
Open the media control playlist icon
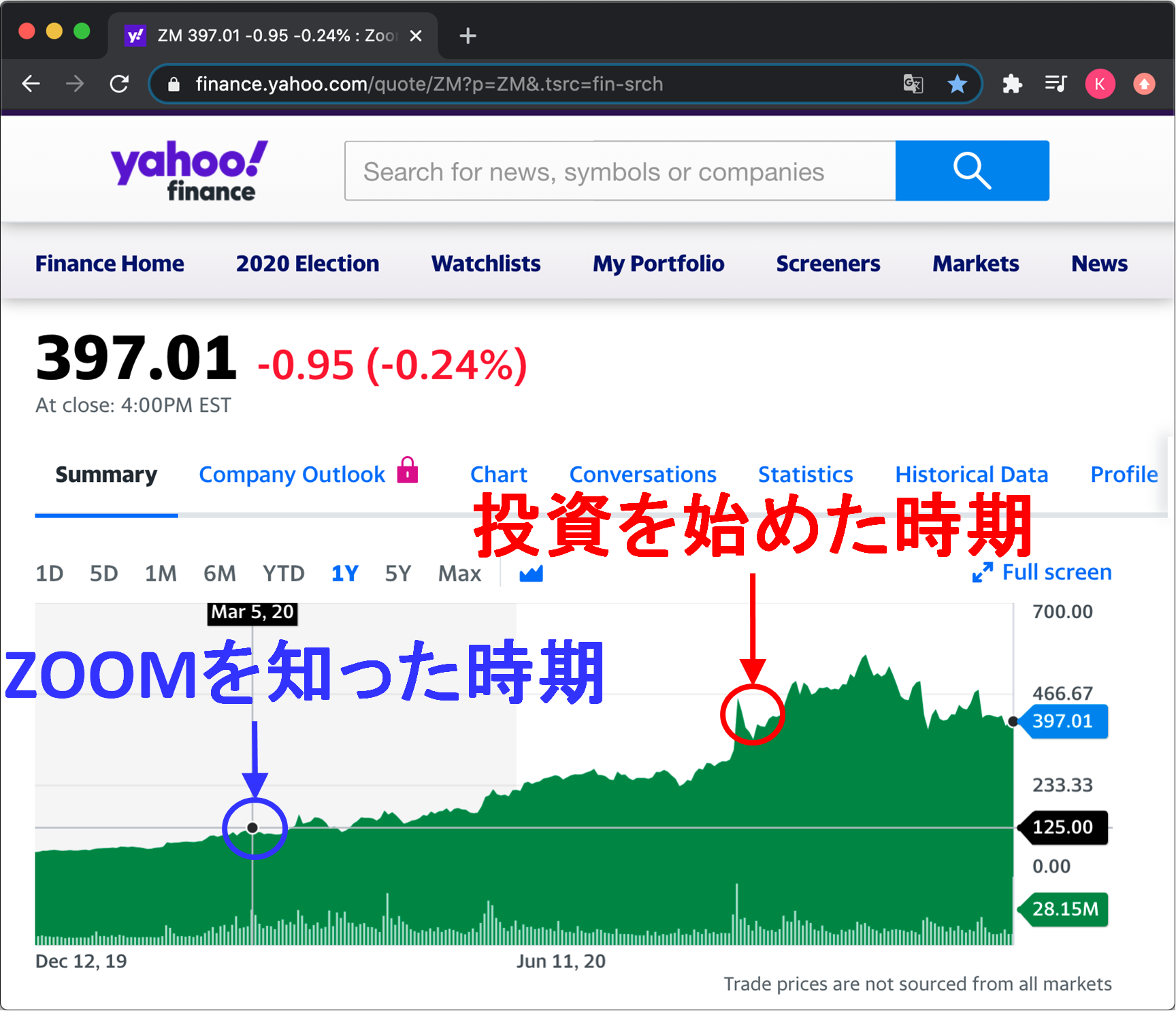[x=1056, y=84]
